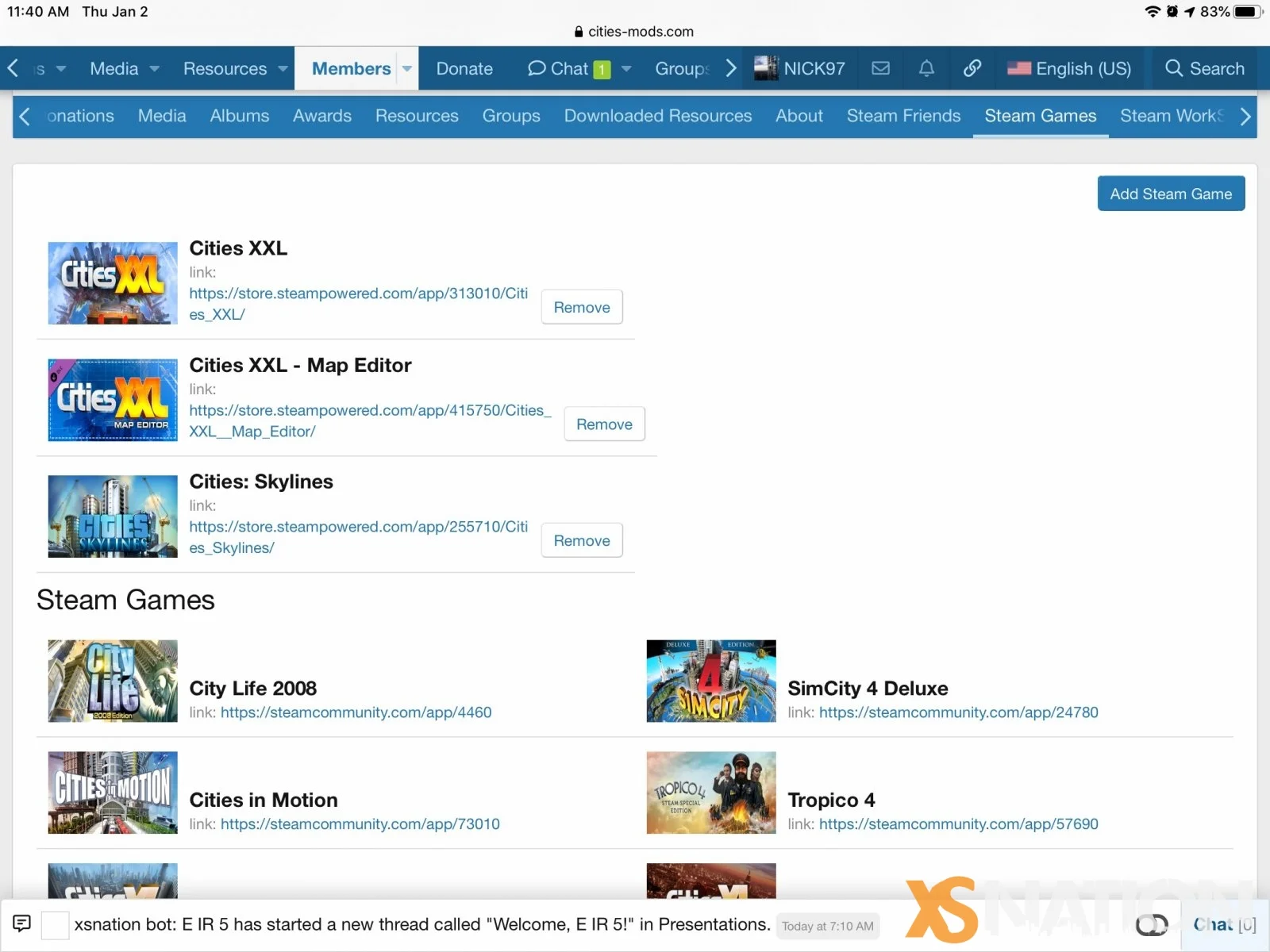Screen dimensions: 1270x952
Task: Open the Cities in Motion steamcommunity link
Action: pyautogui.click(x=360, y=824)
